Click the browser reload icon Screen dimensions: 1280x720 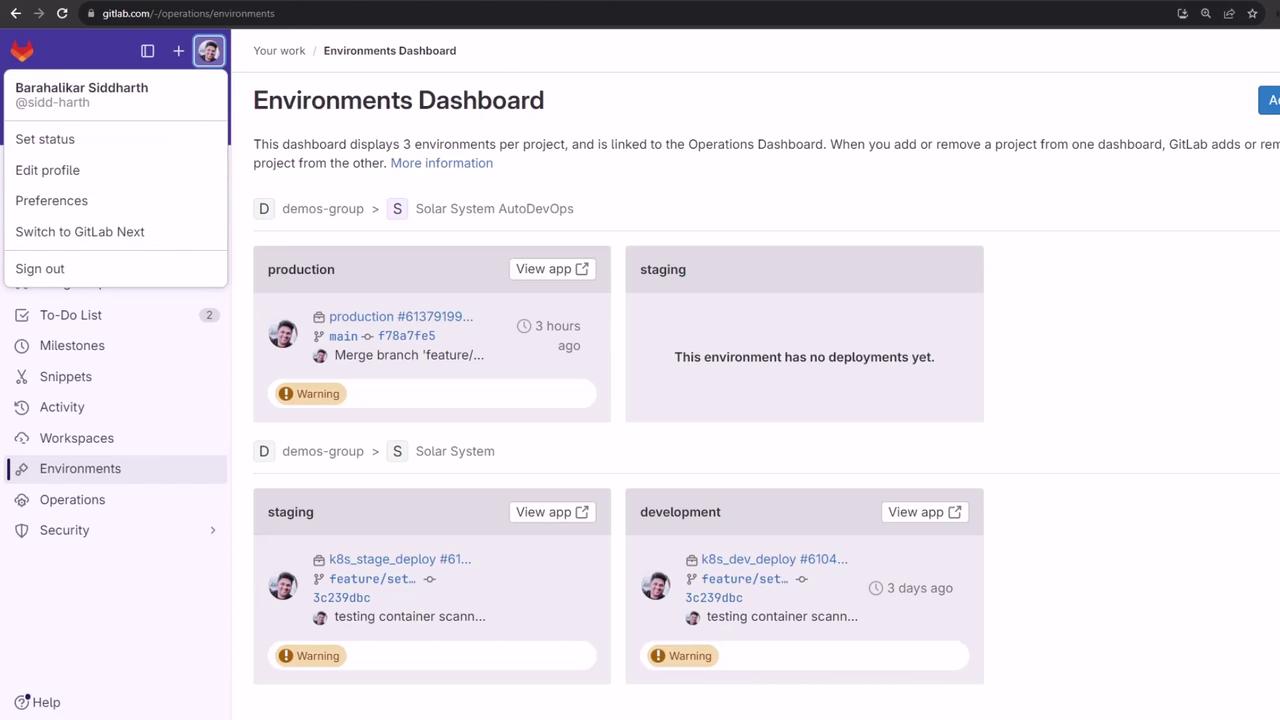[62, 13]
